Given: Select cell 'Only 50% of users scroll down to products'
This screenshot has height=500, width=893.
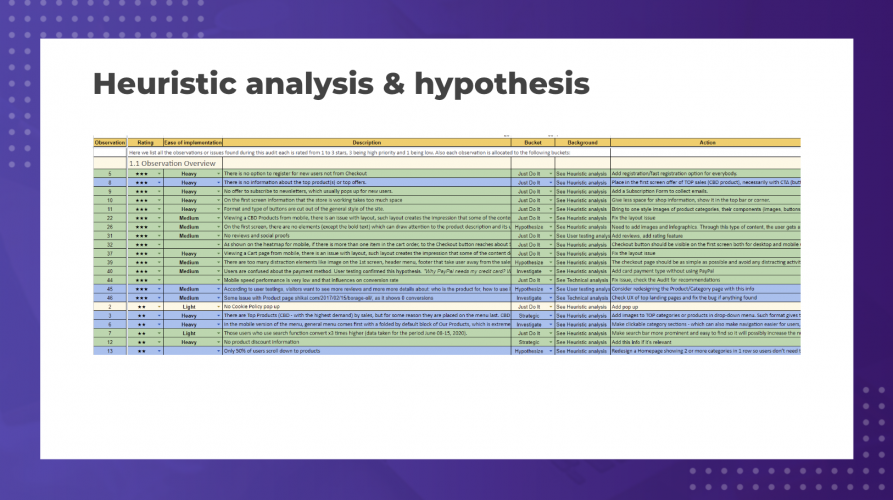Looking at the screenshot, I should point(367,351).
